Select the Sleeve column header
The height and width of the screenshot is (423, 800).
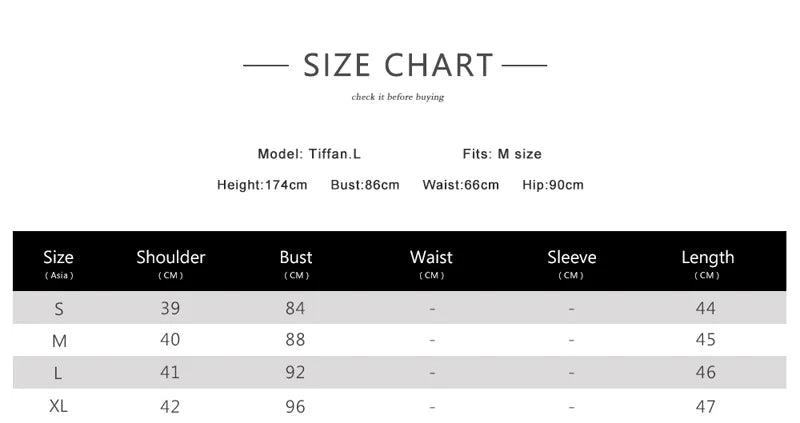pos(571,263)
